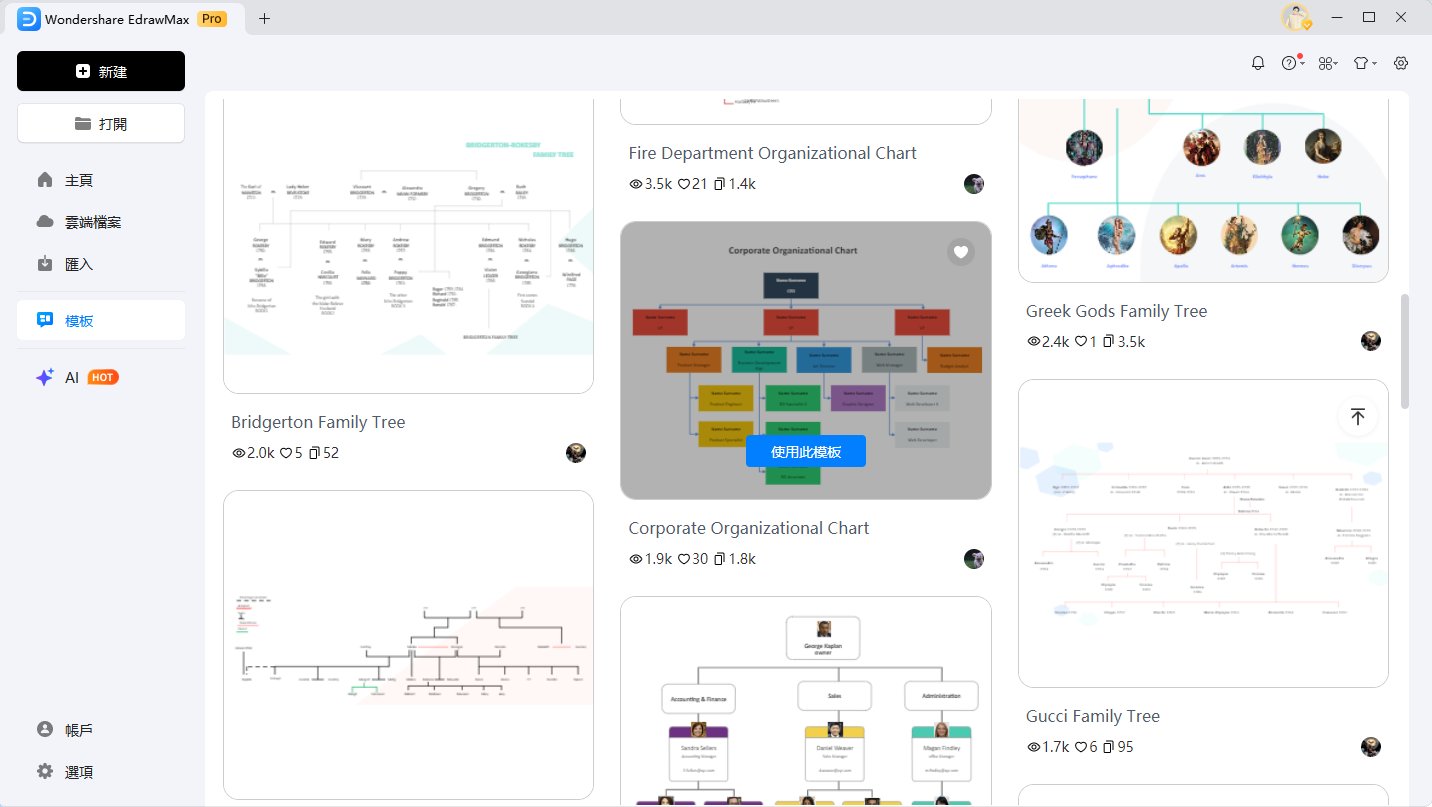Open 雲端檔案 in the sidebar
This screenshot has width=1432, height=807.
[93, 222]
